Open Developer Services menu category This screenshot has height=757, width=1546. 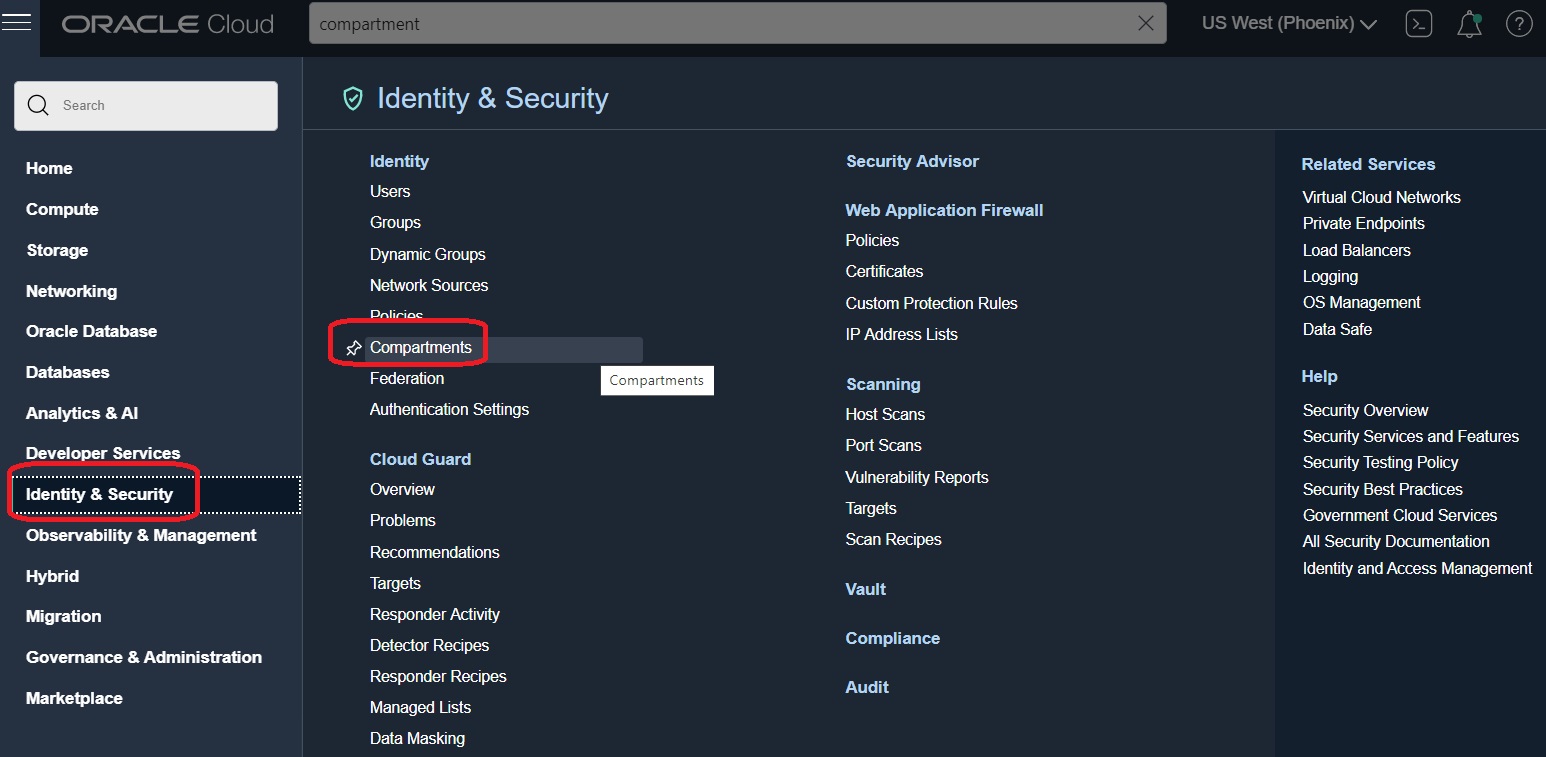103,453
